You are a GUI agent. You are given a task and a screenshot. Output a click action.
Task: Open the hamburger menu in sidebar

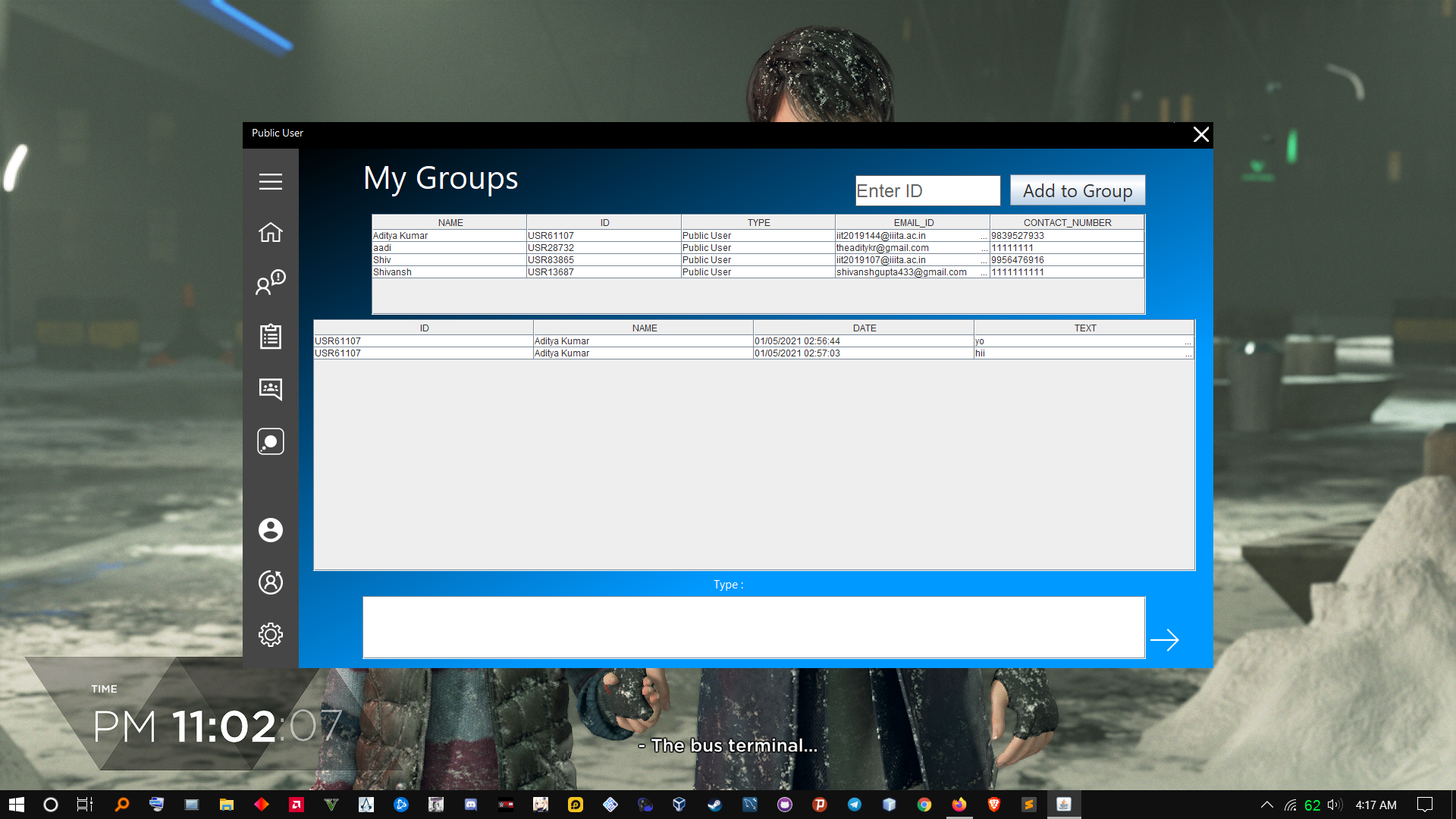(270, 181)
